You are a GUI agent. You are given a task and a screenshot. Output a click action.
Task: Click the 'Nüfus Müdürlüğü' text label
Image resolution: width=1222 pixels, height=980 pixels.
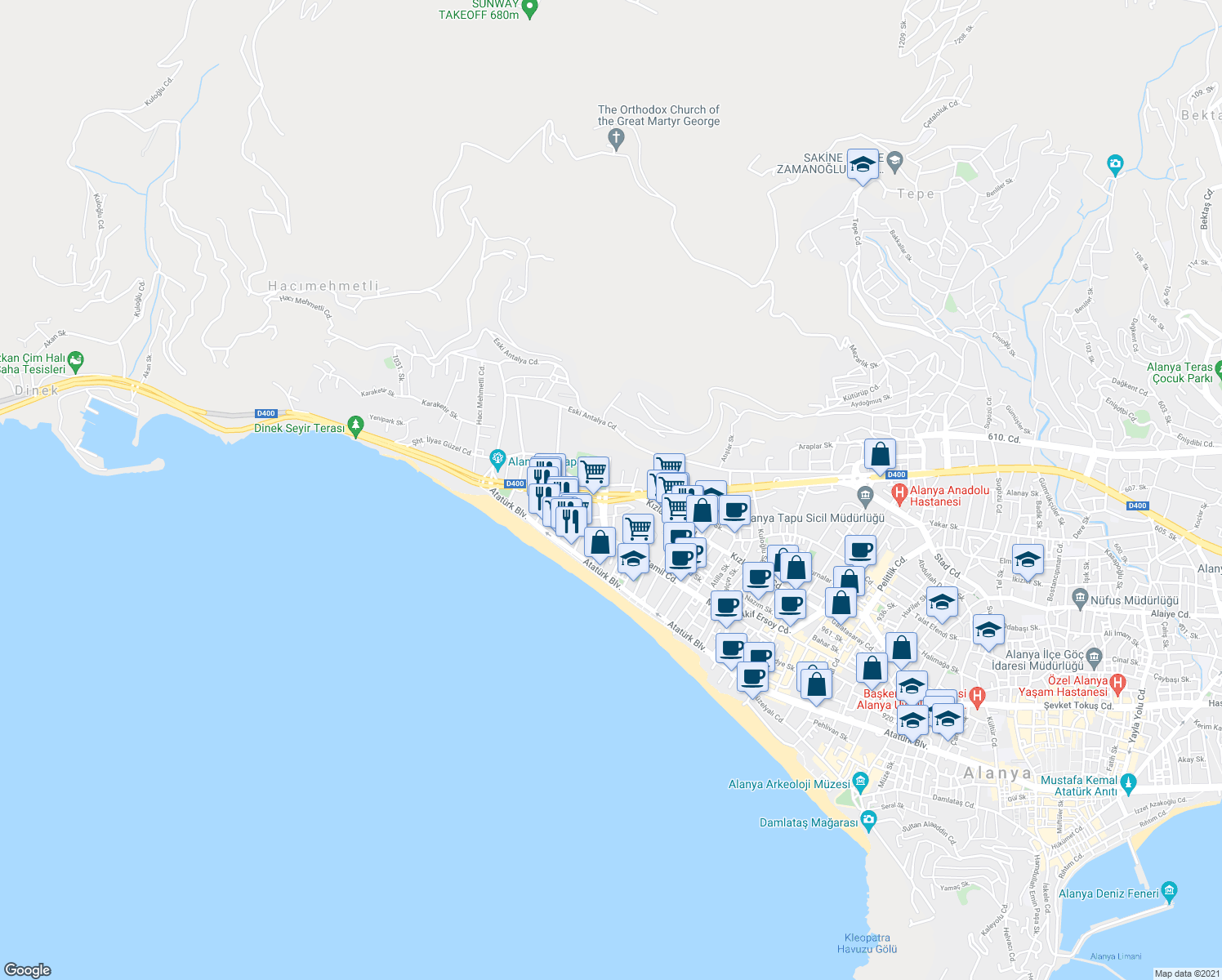coord(1135,600)
